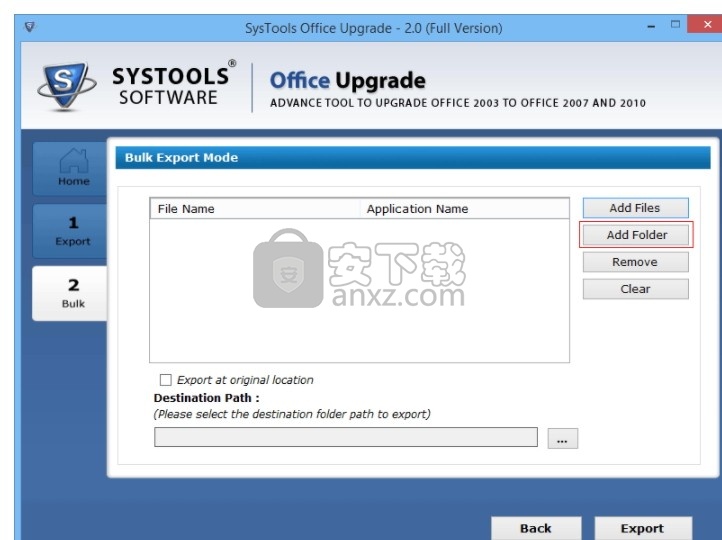Enable Export at original location checkbox

(165, 380)
